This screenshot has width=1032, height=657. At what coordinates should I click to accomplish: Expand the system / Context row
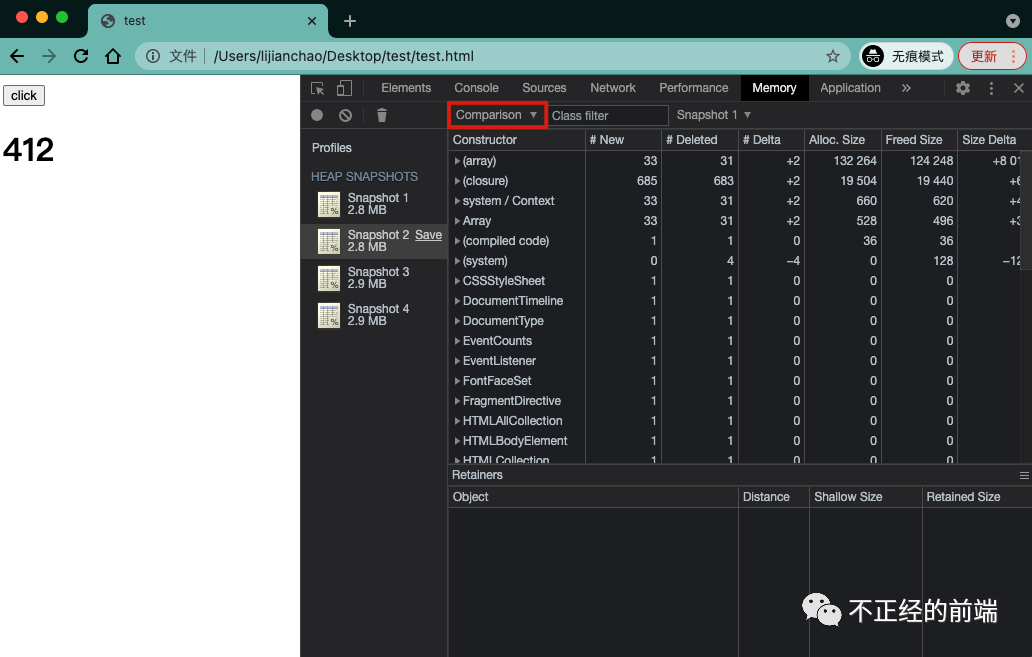(x=457, y=201)
